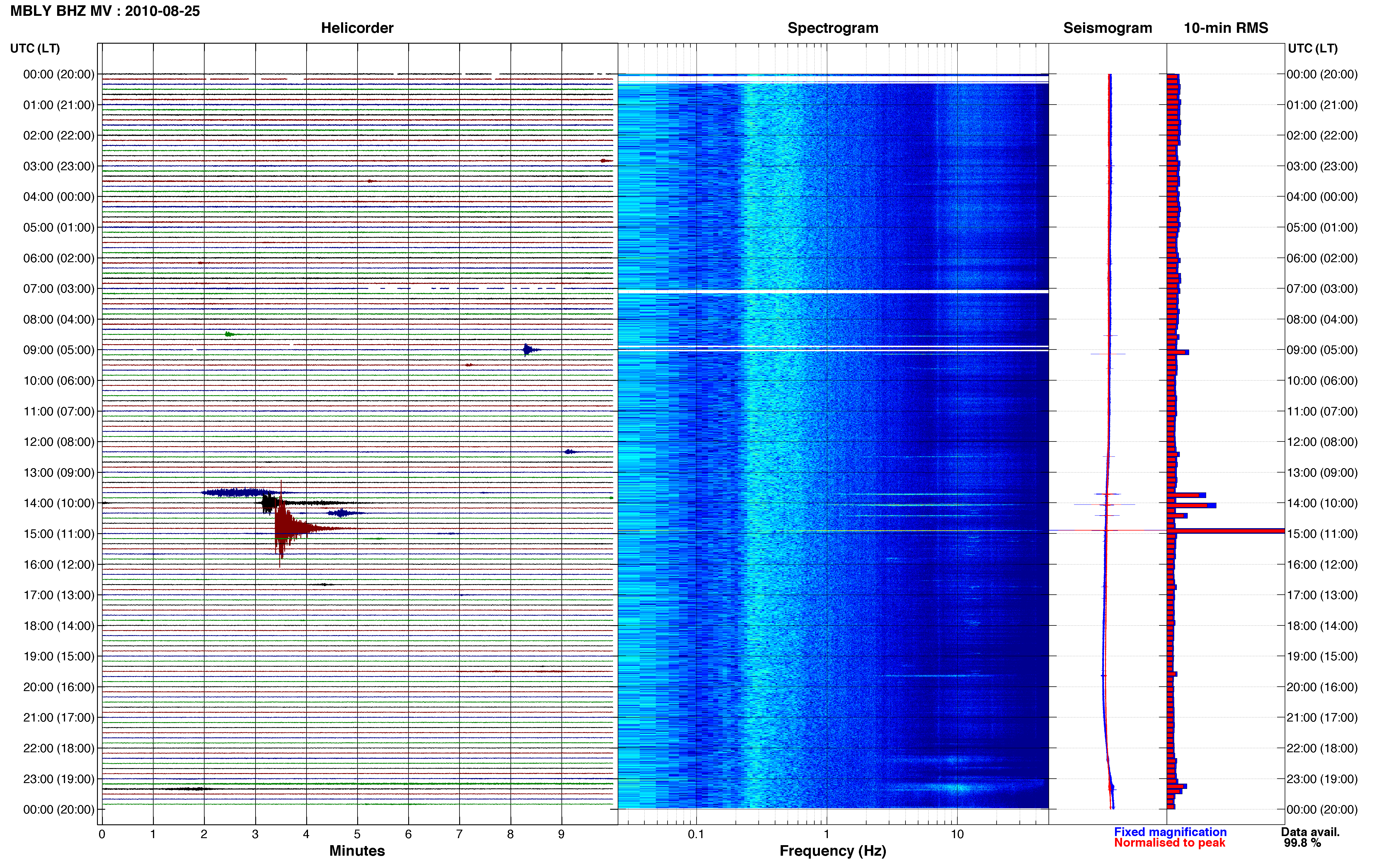Click the small green event after 08:00
The width and height of the screenshot is (1389, 868).
tap(230, 334)
